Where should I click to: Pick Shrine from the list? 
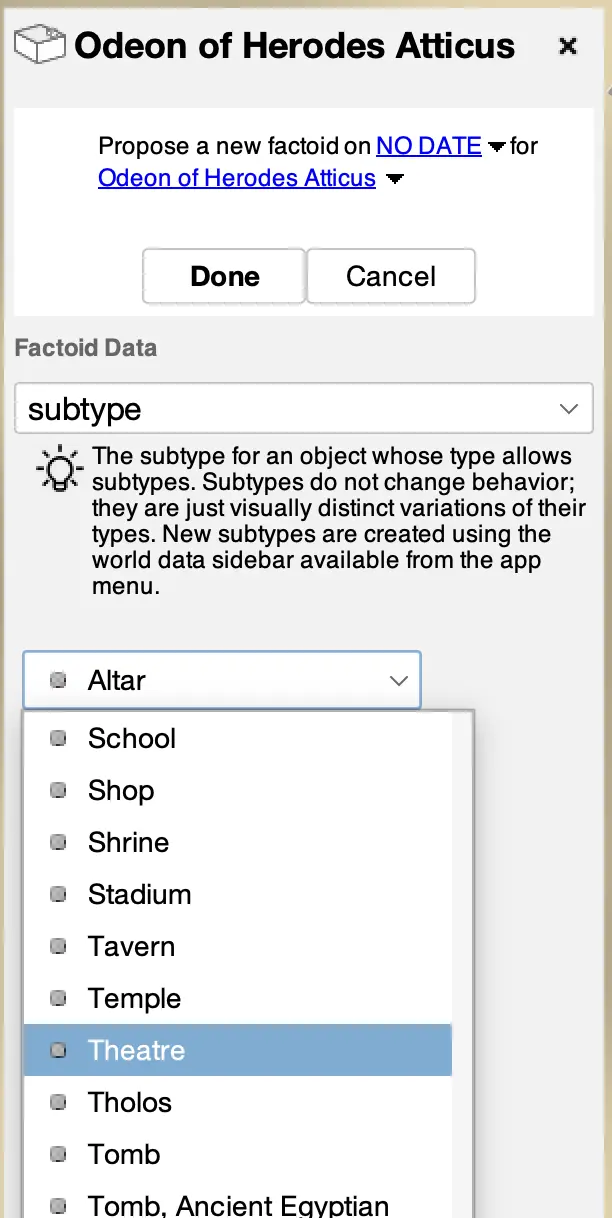tap(129, 843)
